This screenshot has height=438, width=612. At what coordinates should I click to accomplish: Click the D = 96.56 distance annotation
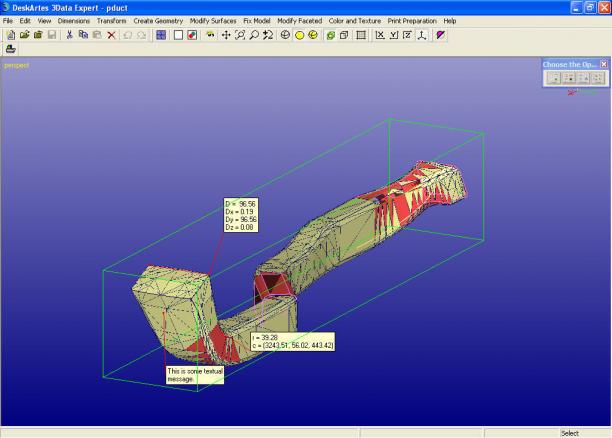(241, 215)
